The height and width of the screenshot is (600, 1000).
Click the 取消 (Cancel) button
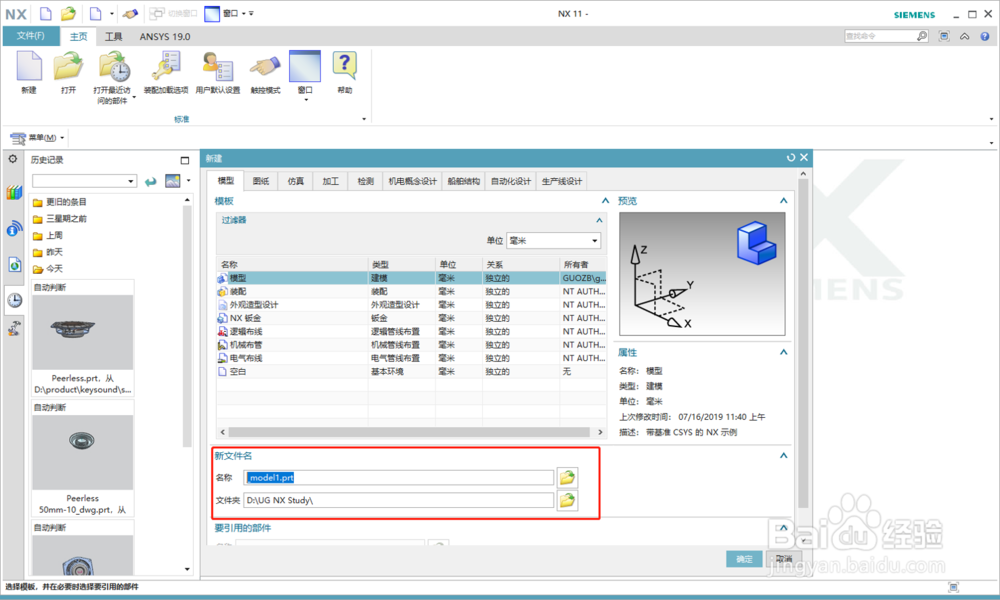point(784,559)
